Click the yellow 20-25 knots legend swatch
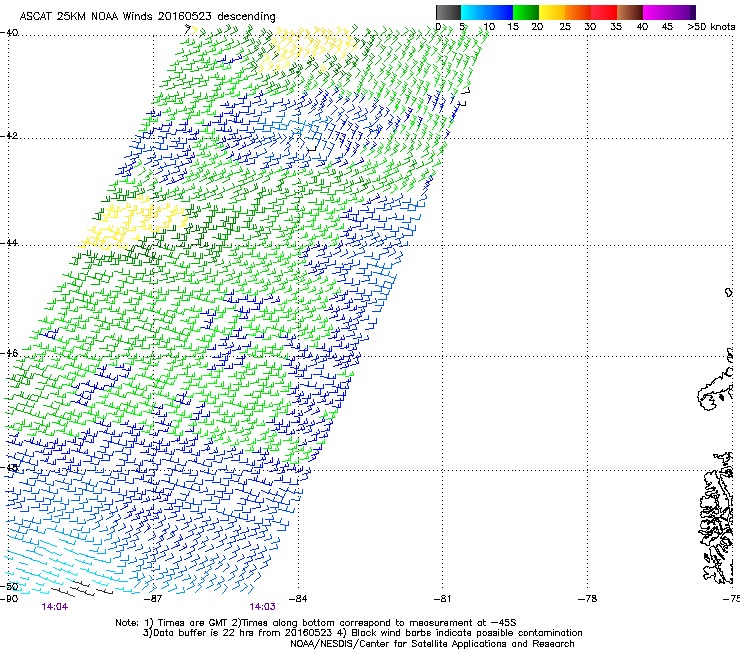740x650 pixels. point(552,12)
